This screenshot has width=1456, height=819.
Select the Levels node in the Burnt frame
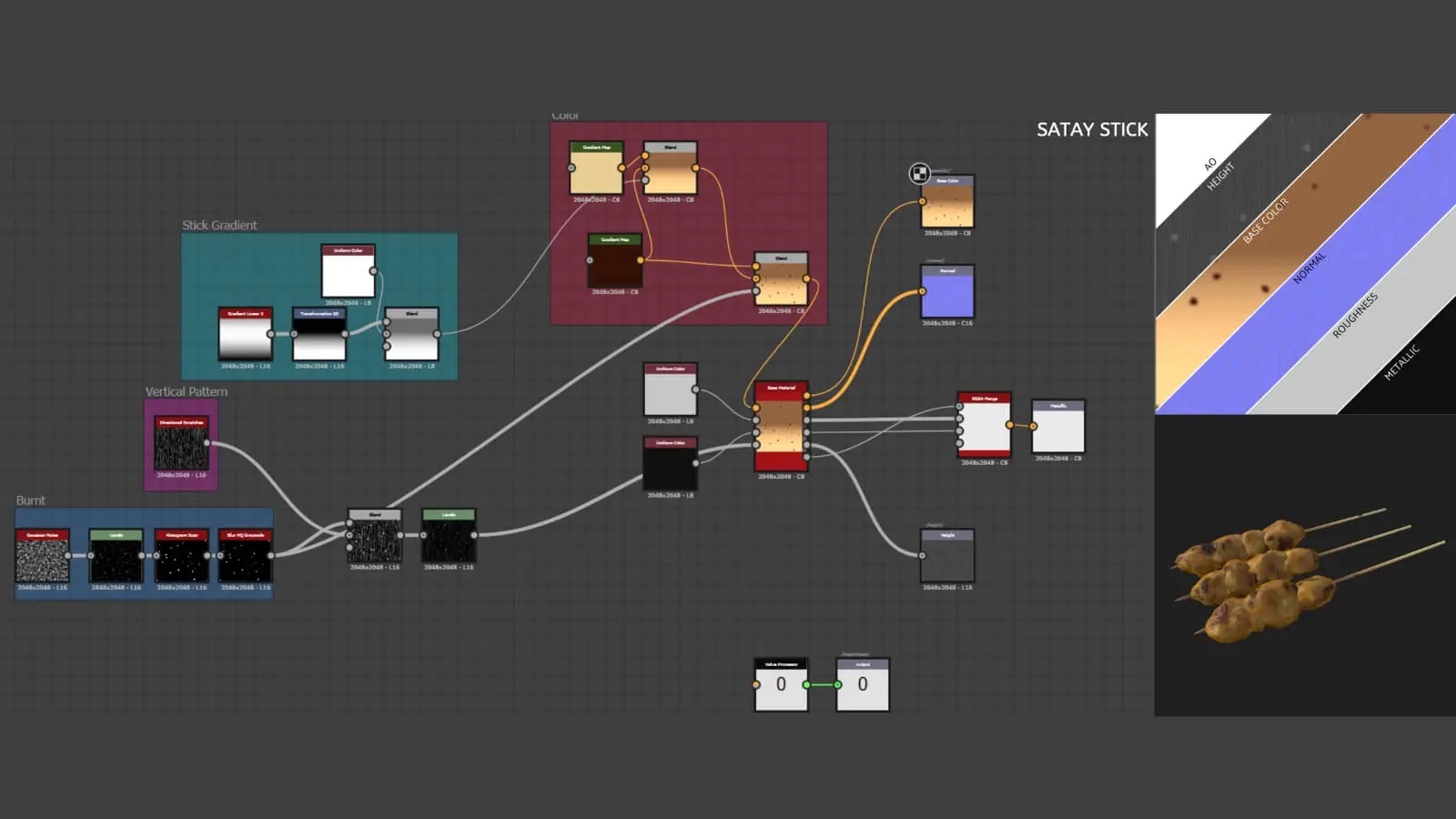click(x=116, y=556)
